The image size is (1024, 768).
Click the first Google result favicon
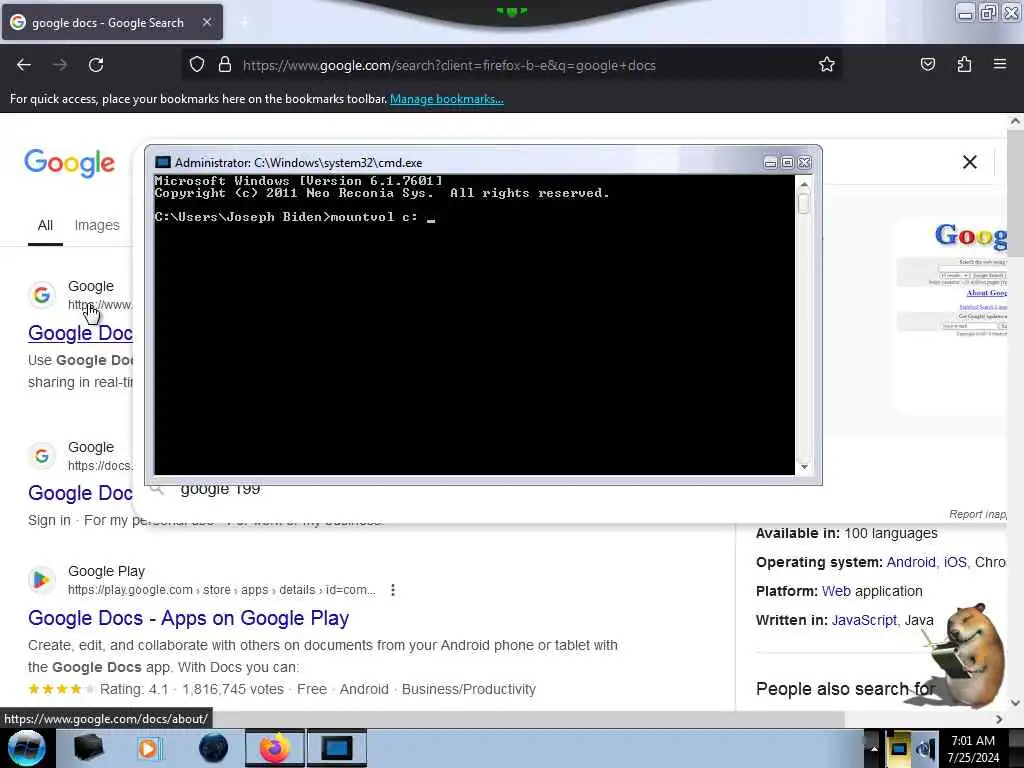(x=41, y=295)
